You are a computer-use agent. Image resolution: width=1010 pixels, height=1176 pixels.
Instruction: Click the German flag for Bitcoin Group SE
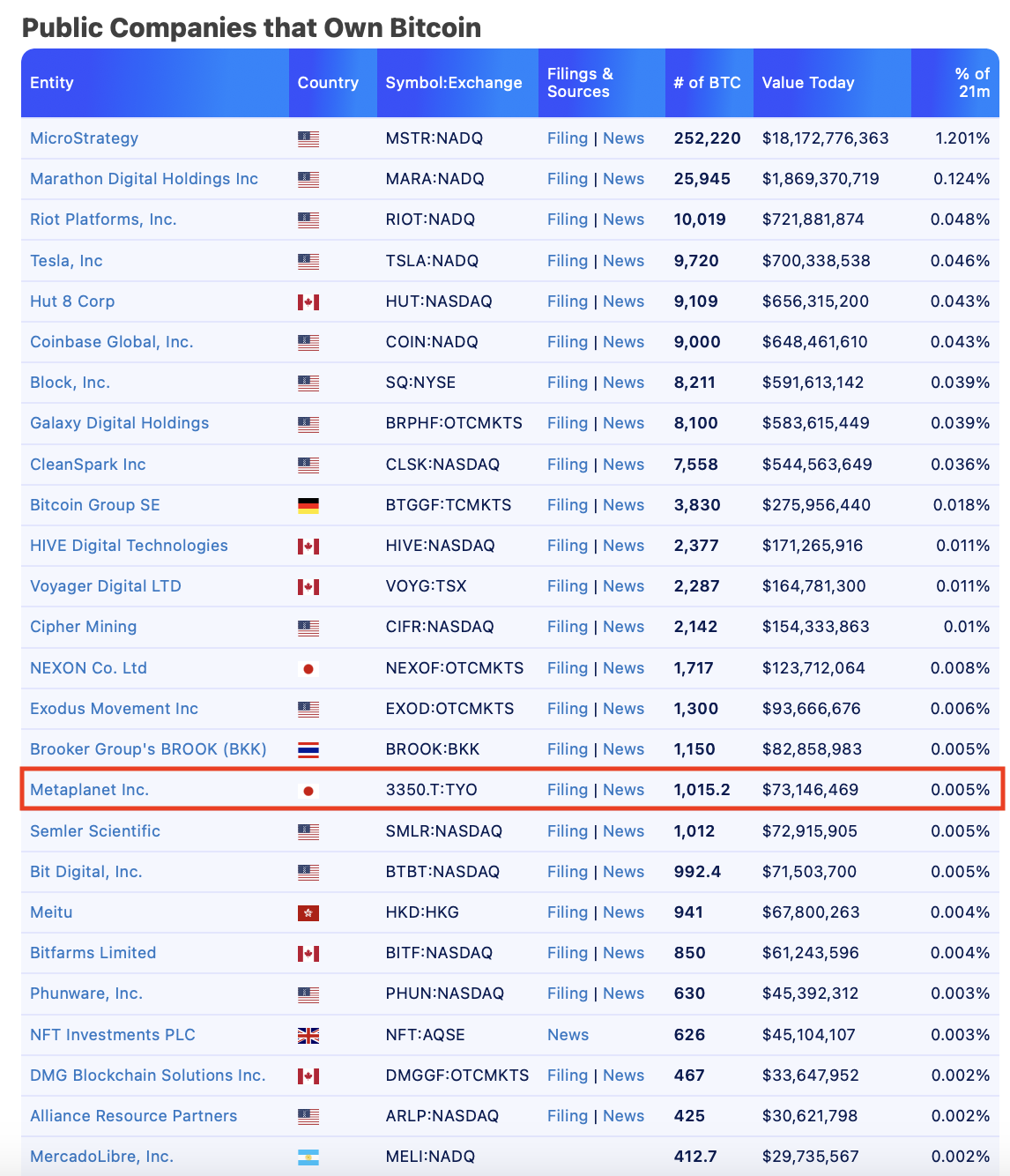[x=308, y=505]
